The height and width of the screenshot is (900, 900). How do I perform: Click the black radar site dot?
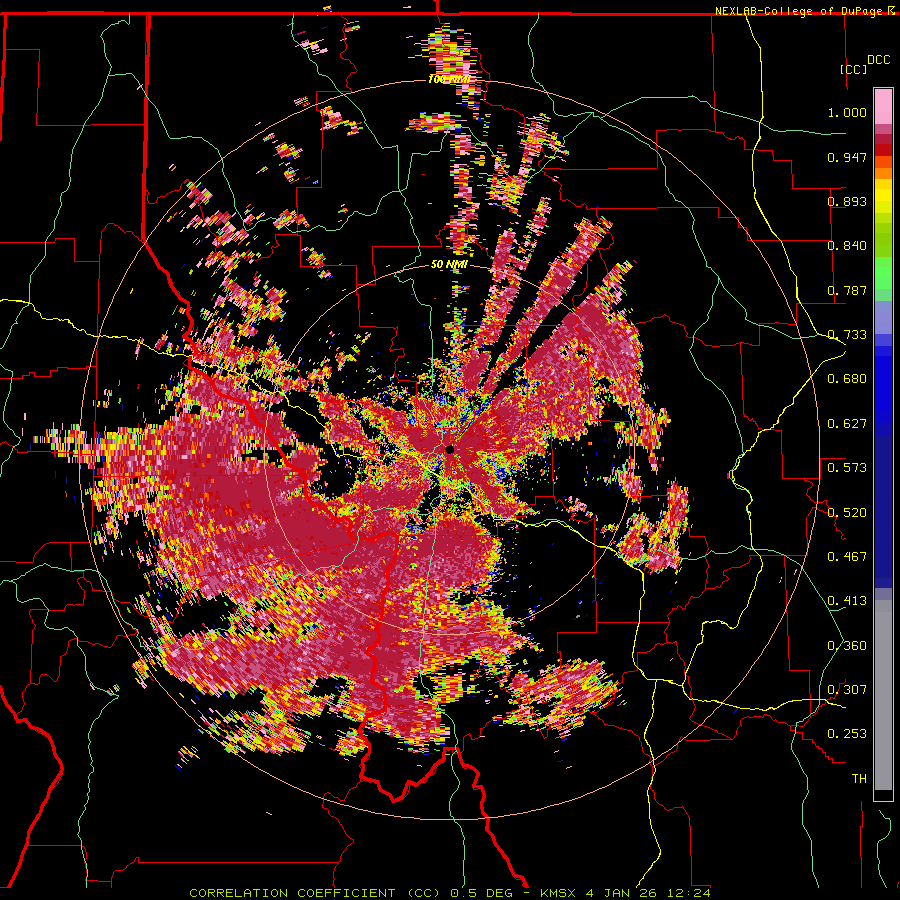[449, 449]
